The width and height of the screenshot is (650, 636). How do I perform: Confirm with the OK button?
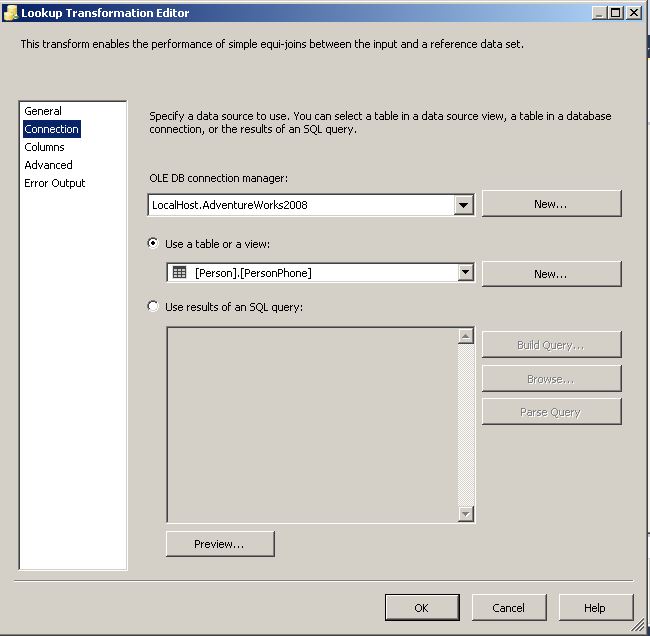422,607
